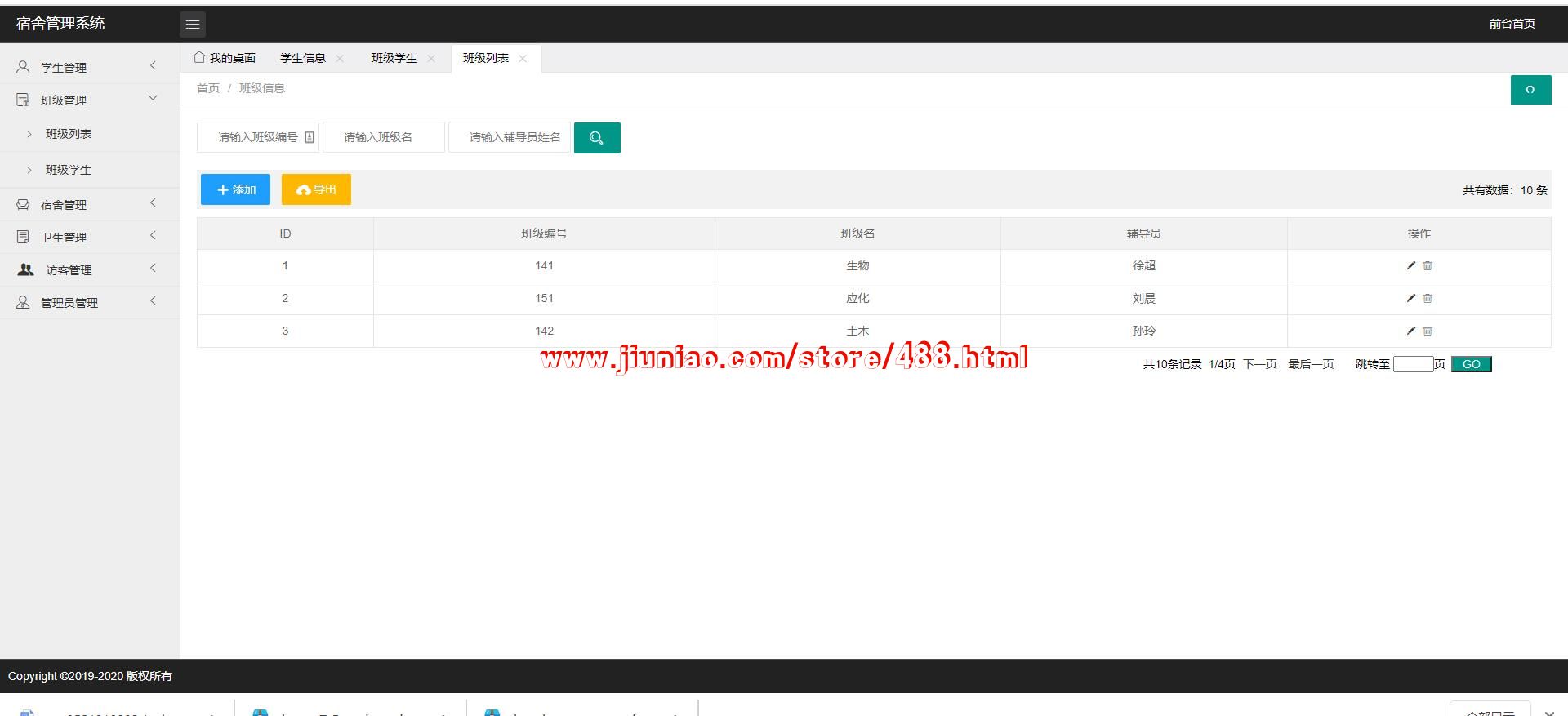This screenshot has width=1568, height=716.
Task: Select the cell 刘晨
Action: pyautogui.click(x=1143, y=298)
